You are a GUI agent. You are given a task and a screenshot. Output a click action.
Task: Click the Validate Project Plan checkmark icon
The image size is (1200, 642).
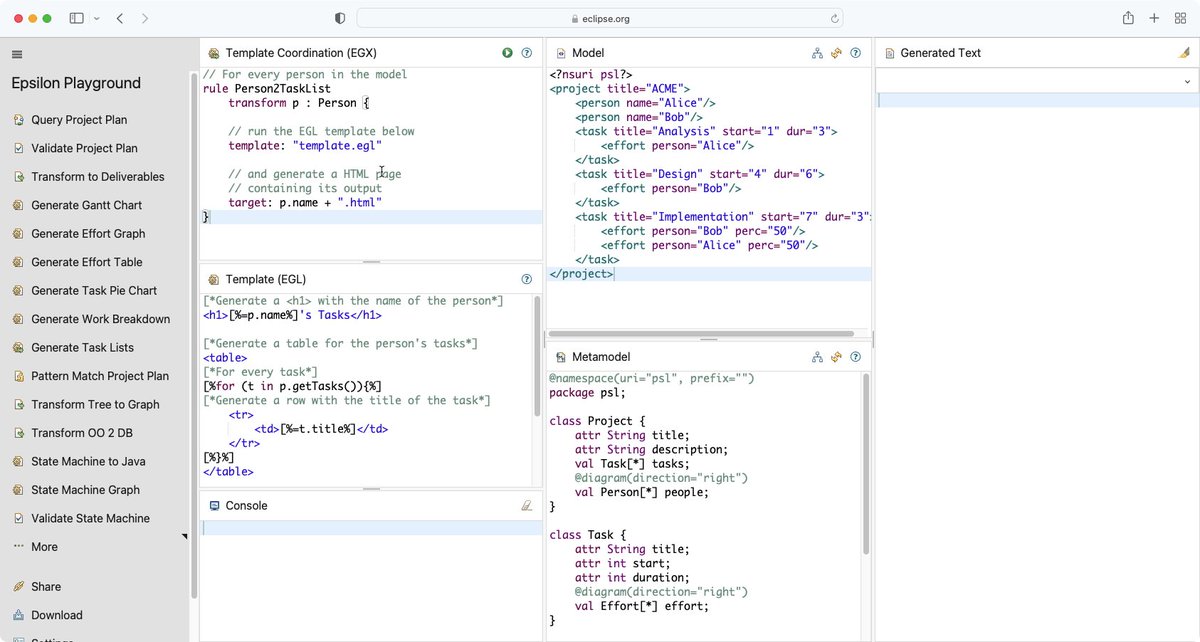tap(19, 148)
